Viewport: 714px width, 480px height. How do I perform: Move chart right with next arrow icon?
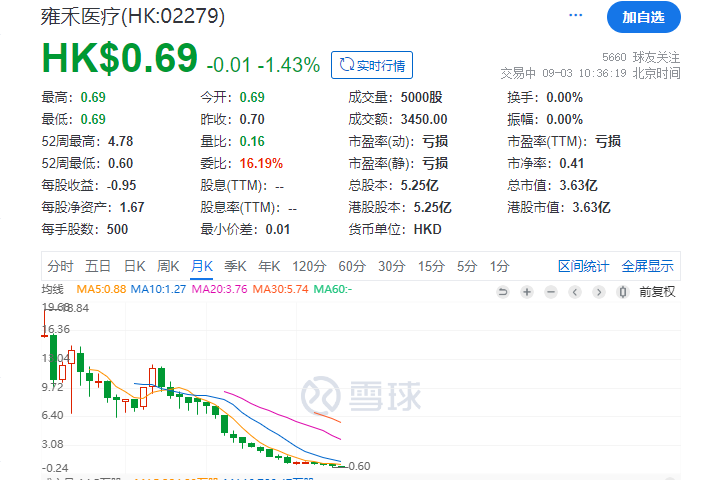599,292
